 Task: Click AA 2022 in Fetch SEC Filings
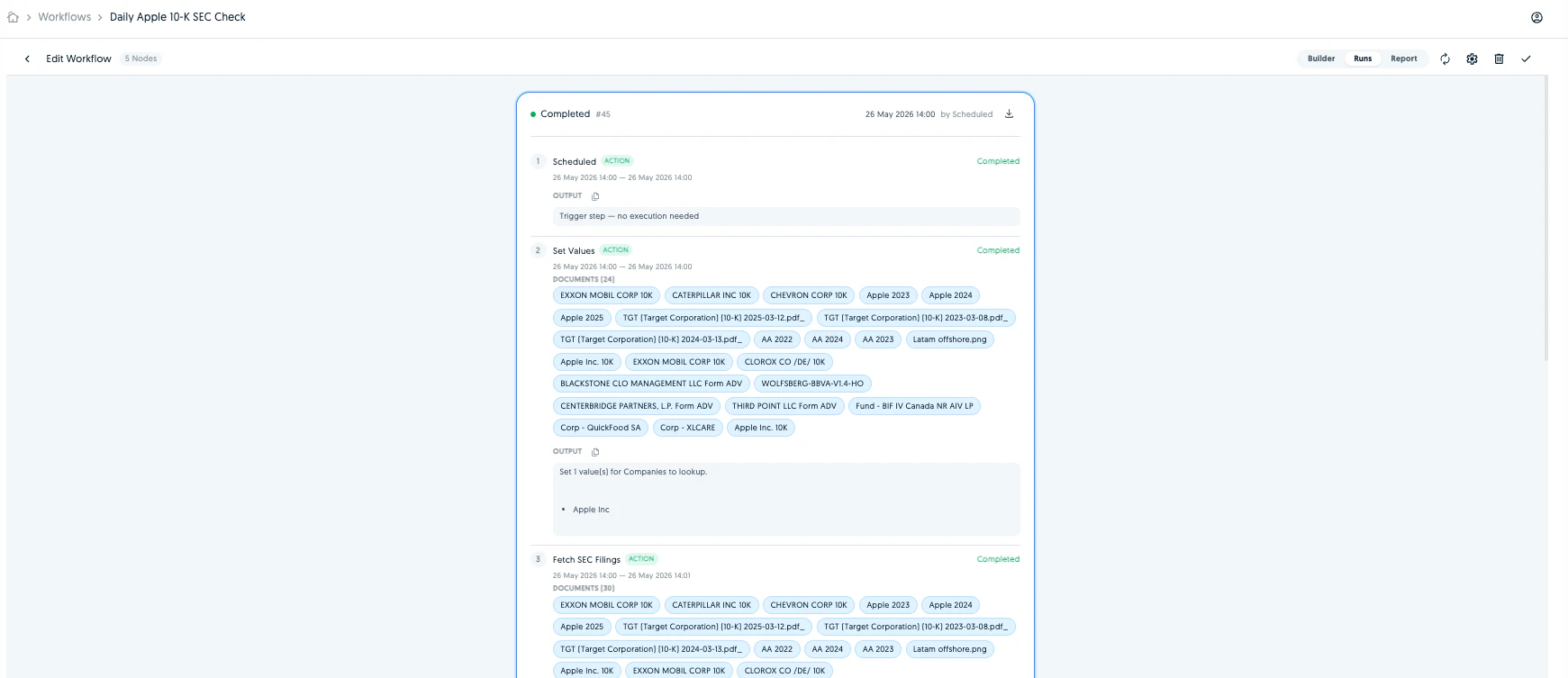pos(776,649)
